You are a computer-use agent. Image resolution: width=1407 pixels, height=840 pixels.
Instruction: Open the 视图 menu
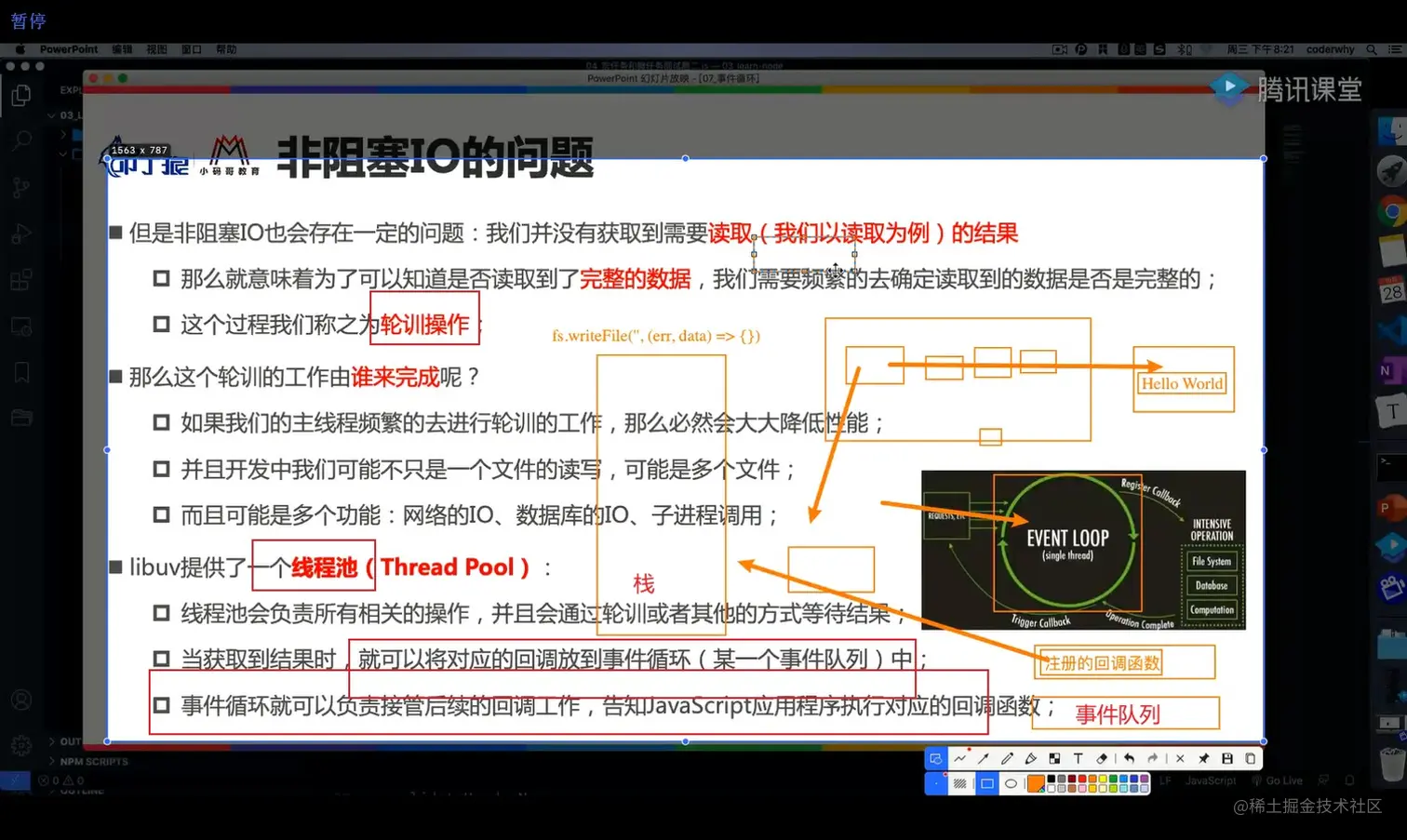click(156, 49)
